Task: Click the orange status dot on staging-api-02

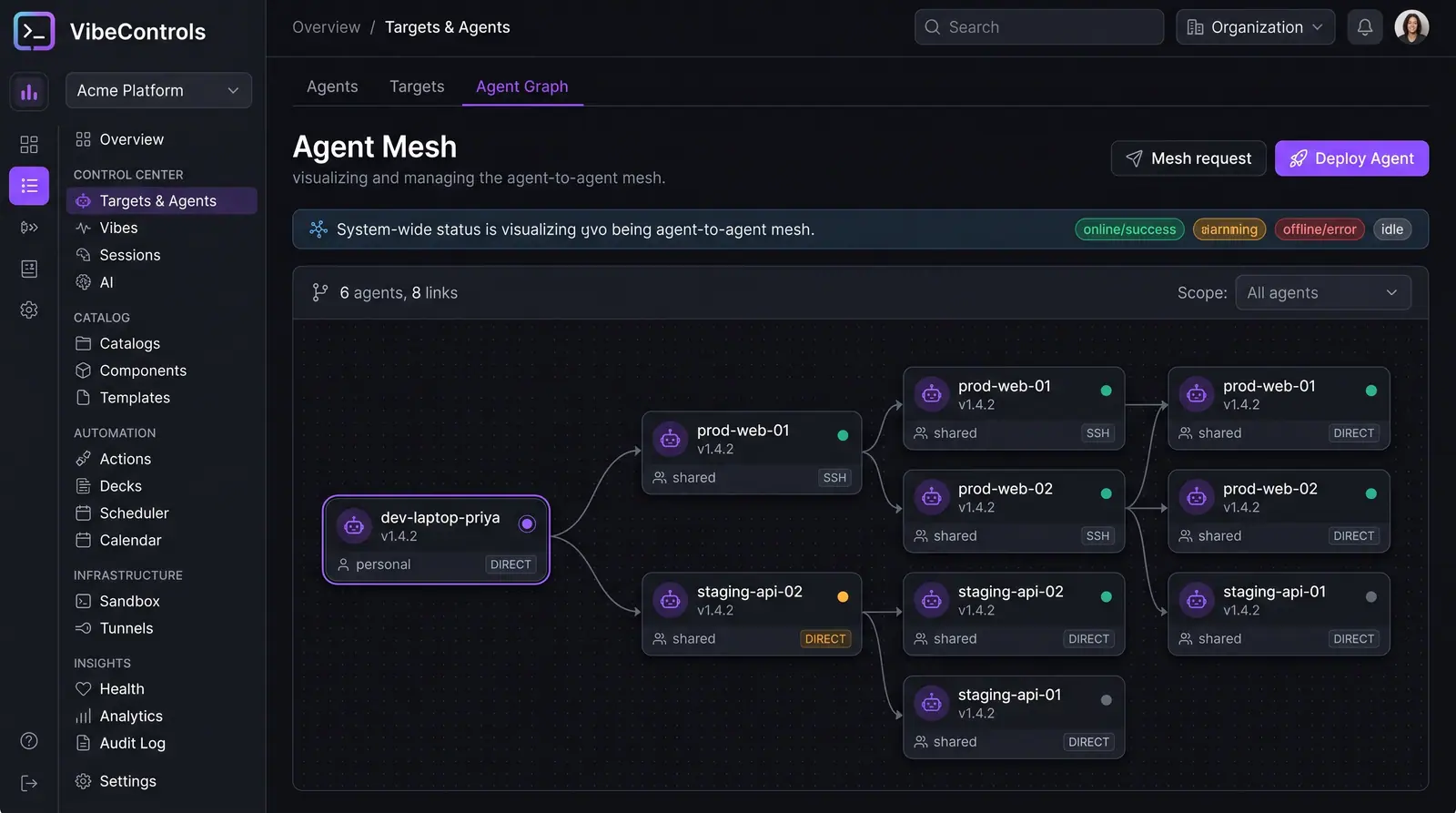Action: [843, 597]
